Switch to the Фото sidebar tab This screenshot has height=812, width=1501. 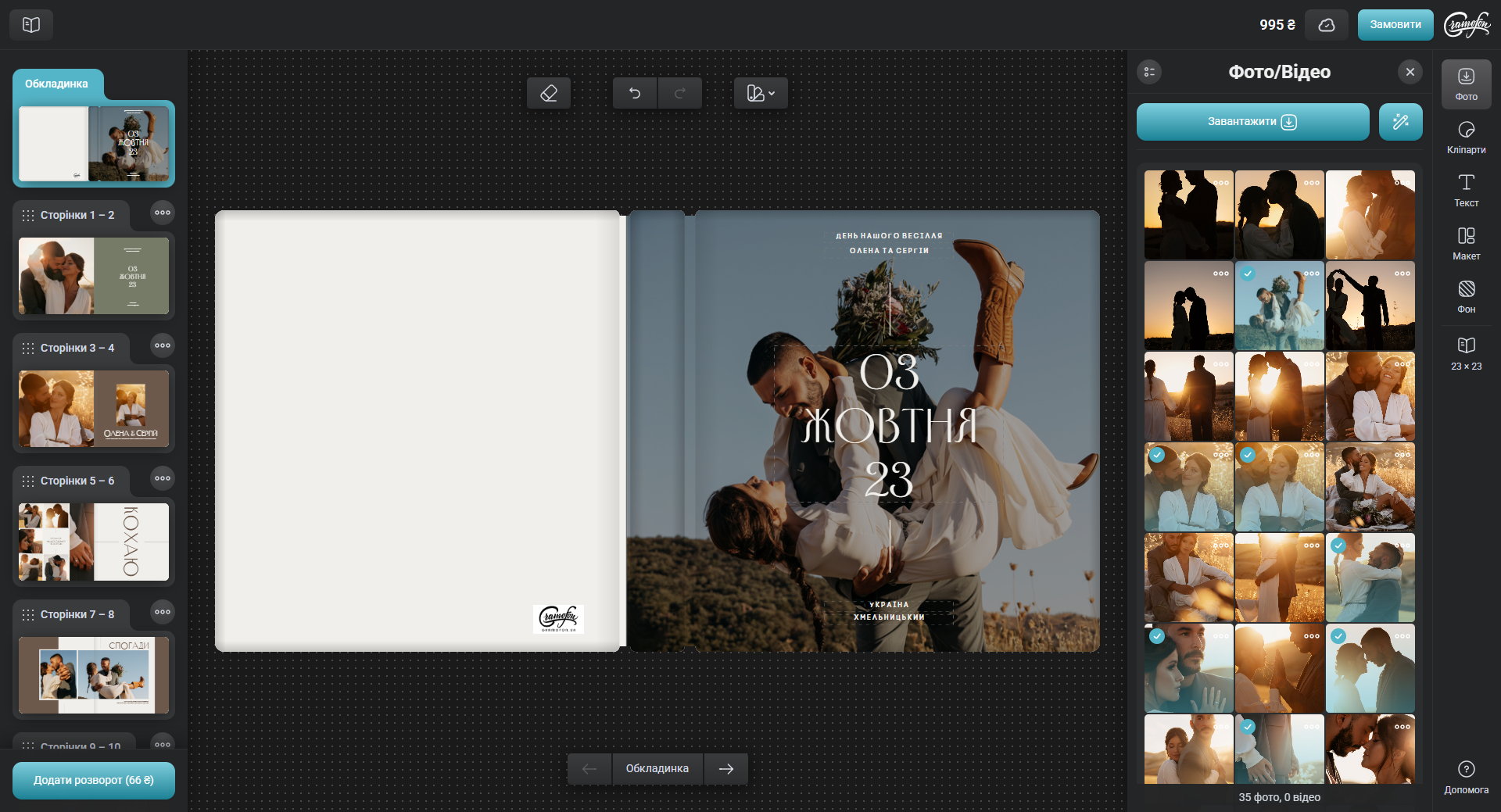point(1466,84)
